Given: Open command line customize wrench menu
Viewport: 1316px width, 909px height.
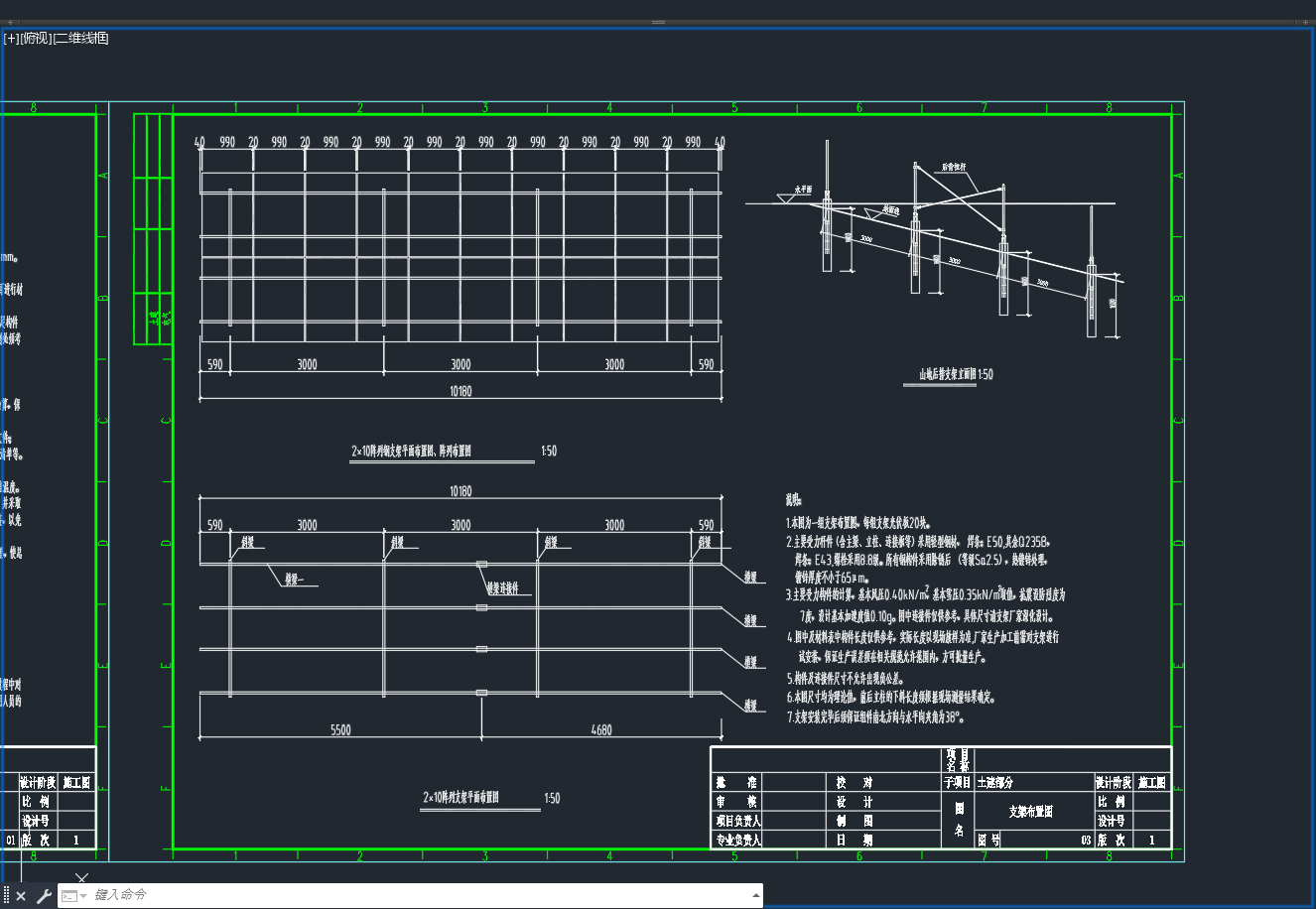Looking at the screenshot, I should click(x=44, y=896).
